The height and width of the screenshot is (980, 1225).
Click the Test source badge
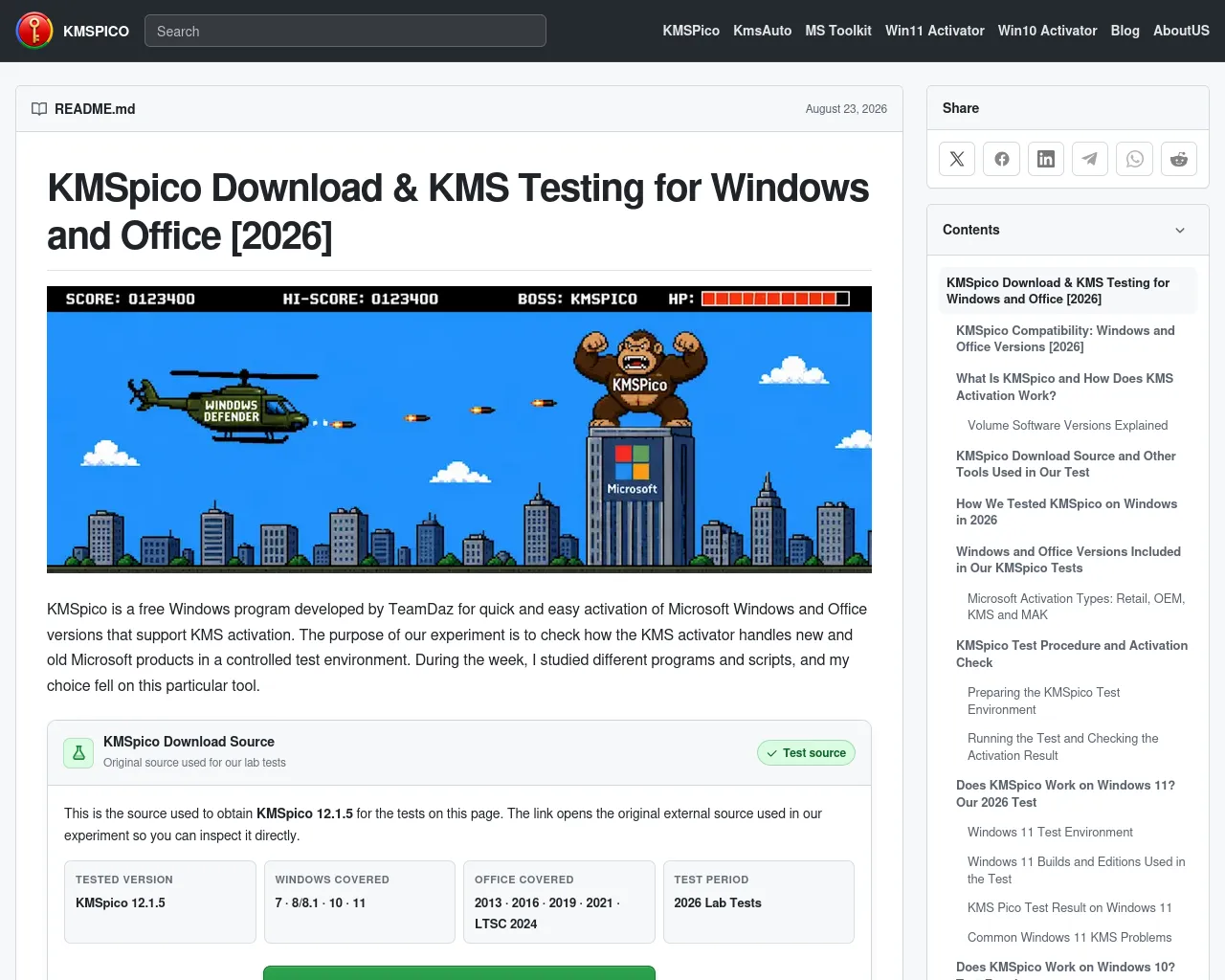click(806, 753)
